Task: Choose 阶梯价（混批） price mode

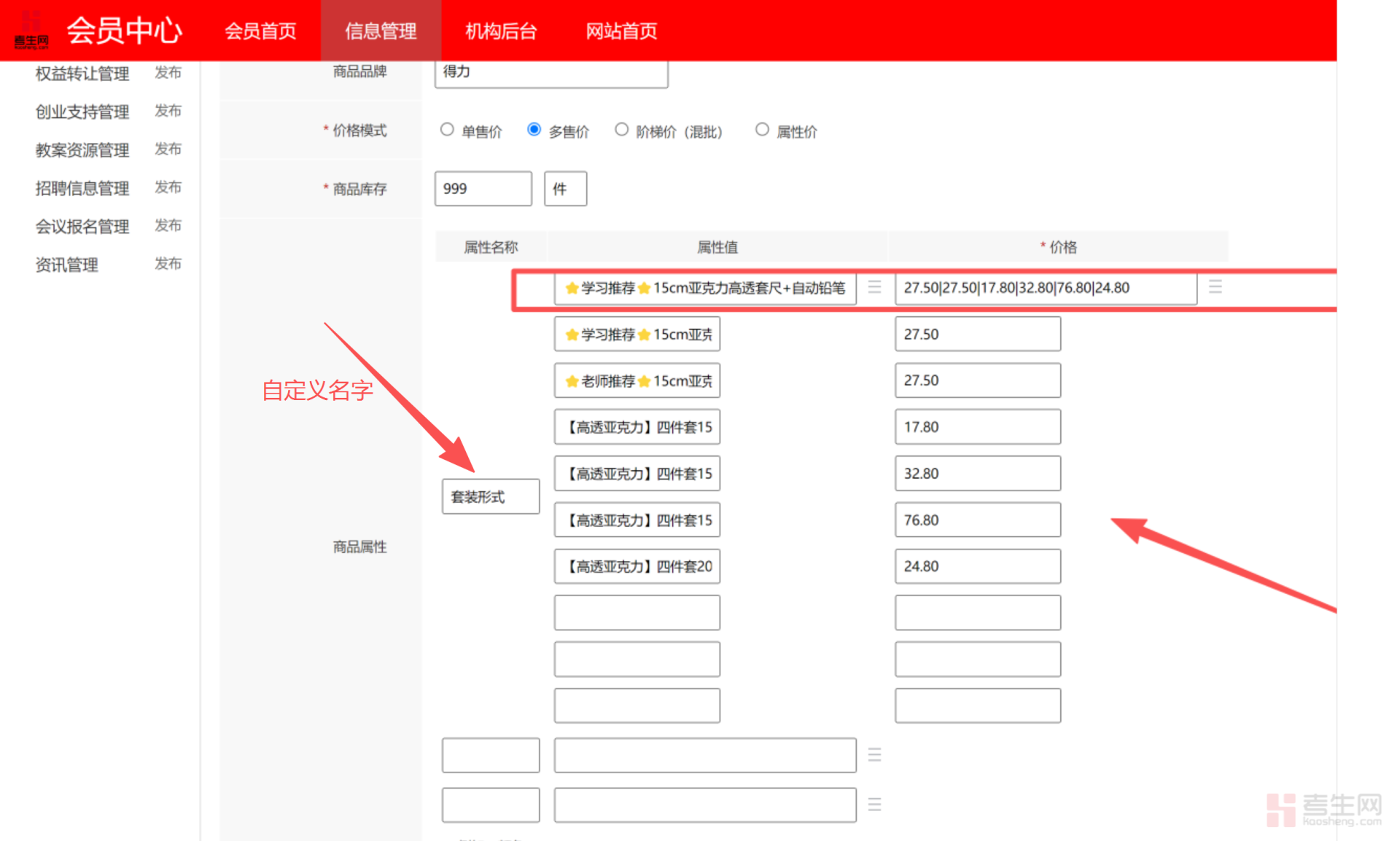Action: coord(621,130)
